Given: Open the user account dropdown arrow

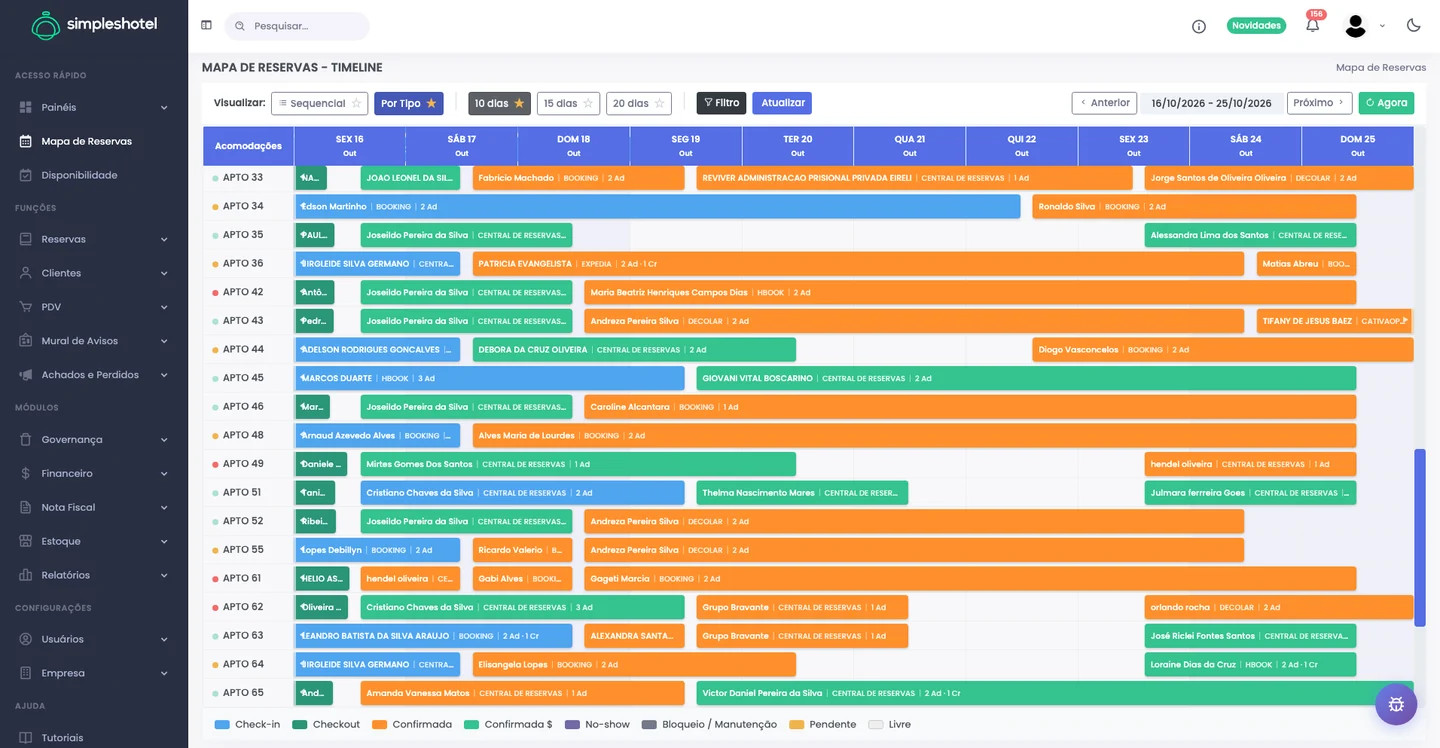Looking at the screenshot, I should (x=1382, y=26).
